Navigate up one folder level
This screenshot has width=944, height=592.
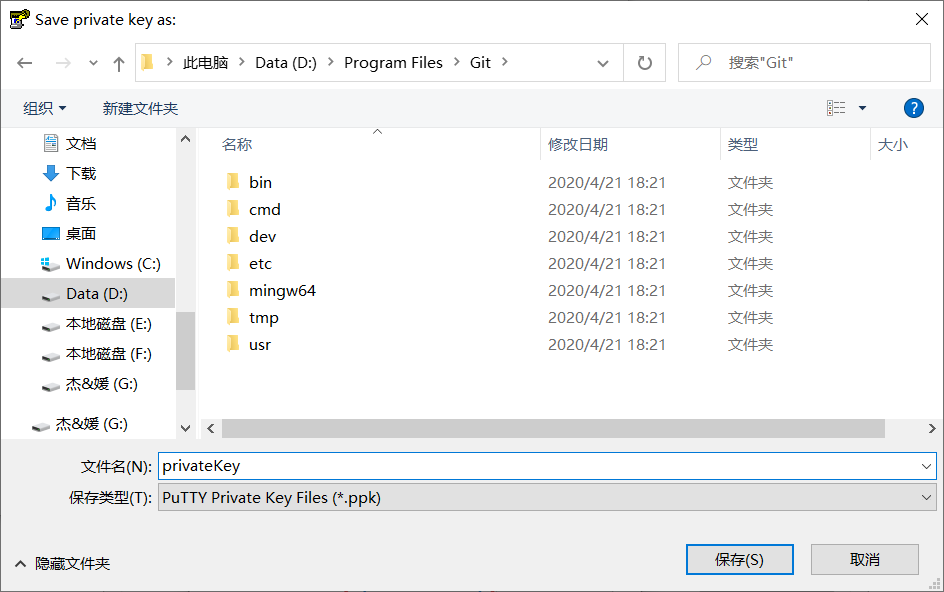click(x=118, y=62)
